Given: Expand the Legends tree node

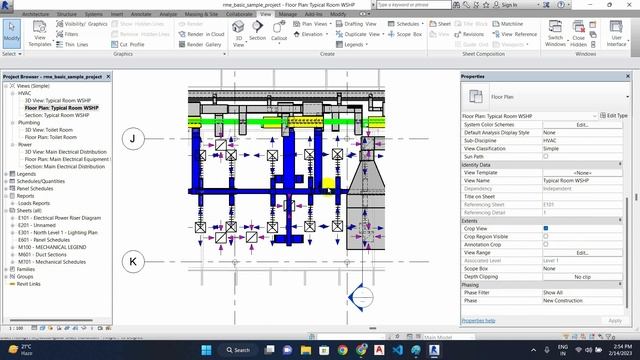Looking at the screenshot, I should click(6, 174).
